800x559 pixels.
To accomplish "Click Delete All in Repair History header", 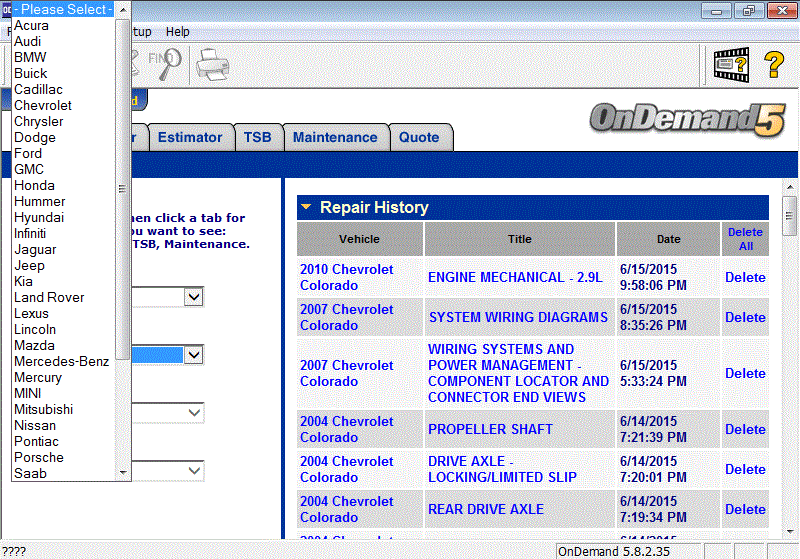I will coord(745,239).
